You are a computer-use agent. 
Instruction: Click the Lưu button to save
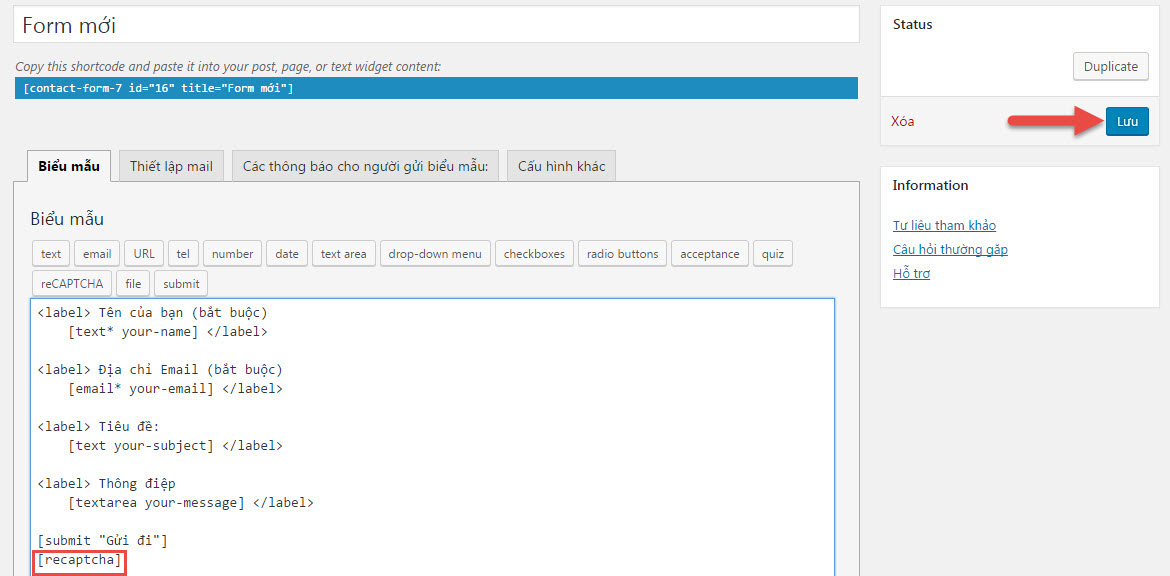coord(1127,121)
